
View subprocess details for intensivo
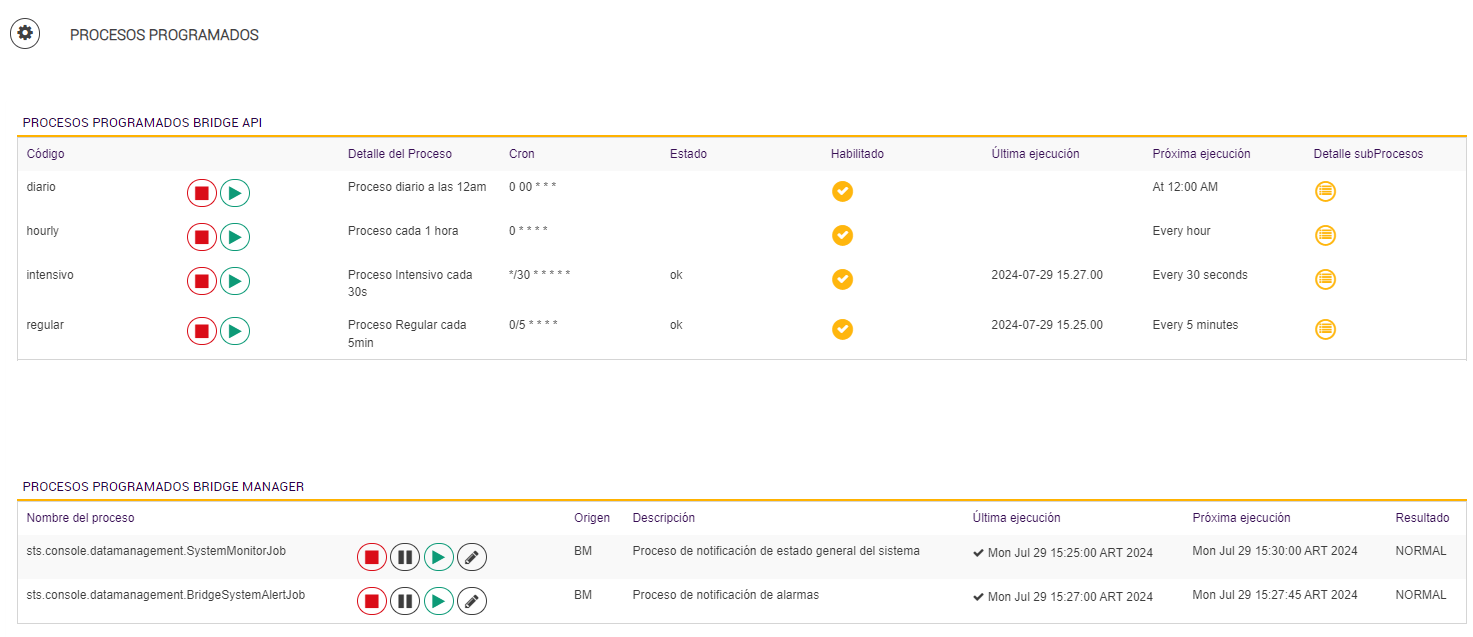point(1325,279)
